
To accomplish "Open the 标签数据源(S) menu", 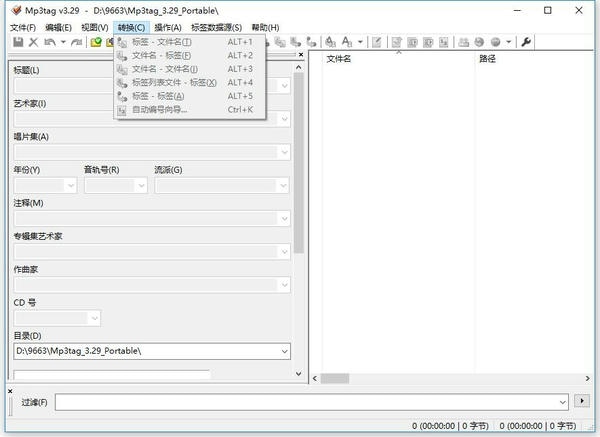I will (217, 28).
